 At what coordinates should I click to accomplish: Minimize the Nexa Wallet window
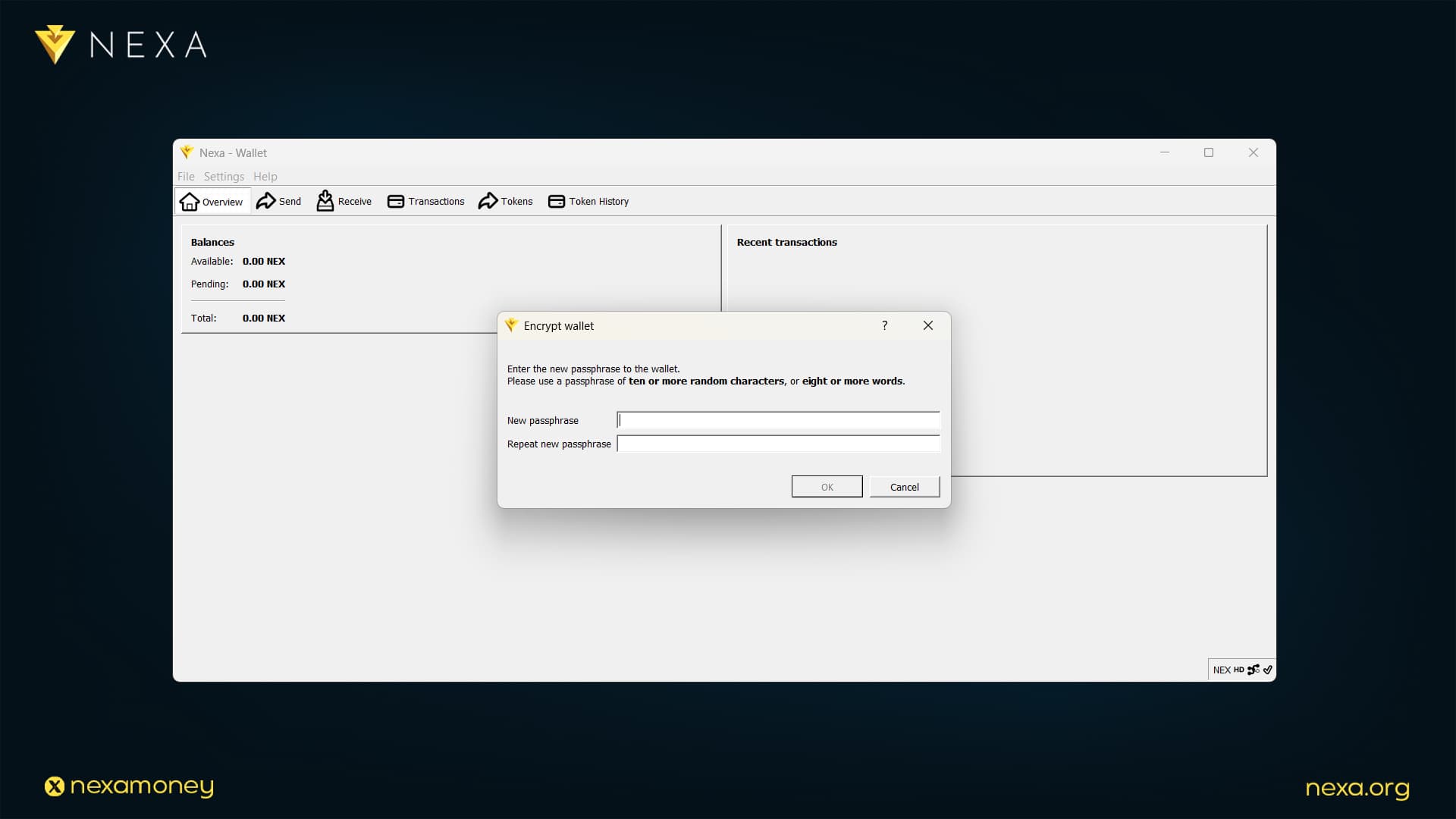(x=1165, y=152)
